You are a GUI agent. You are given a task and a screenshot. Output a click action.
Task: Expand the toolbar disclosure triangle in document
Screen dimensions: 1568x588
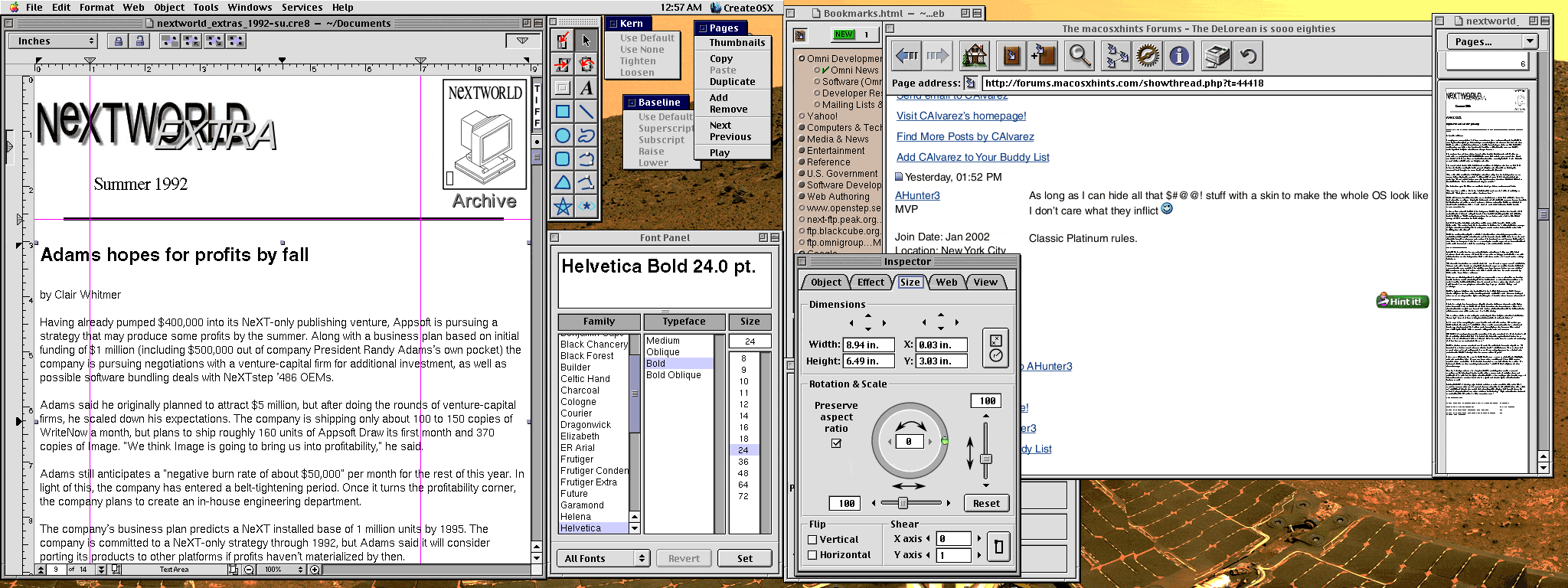[522, 41]
